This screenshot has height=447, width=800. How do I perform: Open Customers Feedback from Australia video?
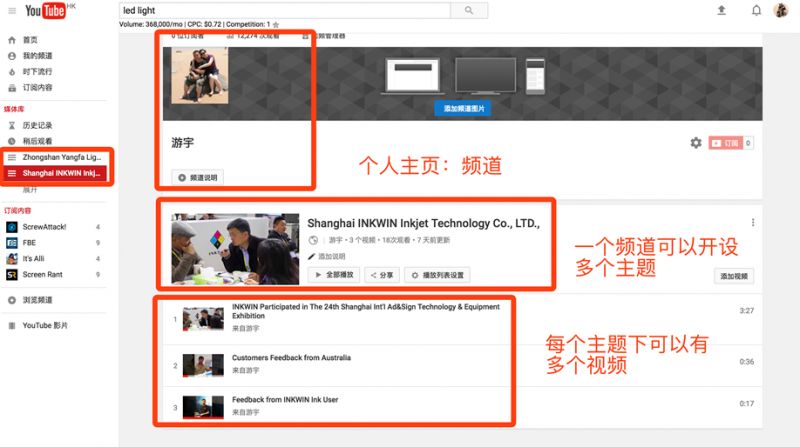tap(291, 358)
